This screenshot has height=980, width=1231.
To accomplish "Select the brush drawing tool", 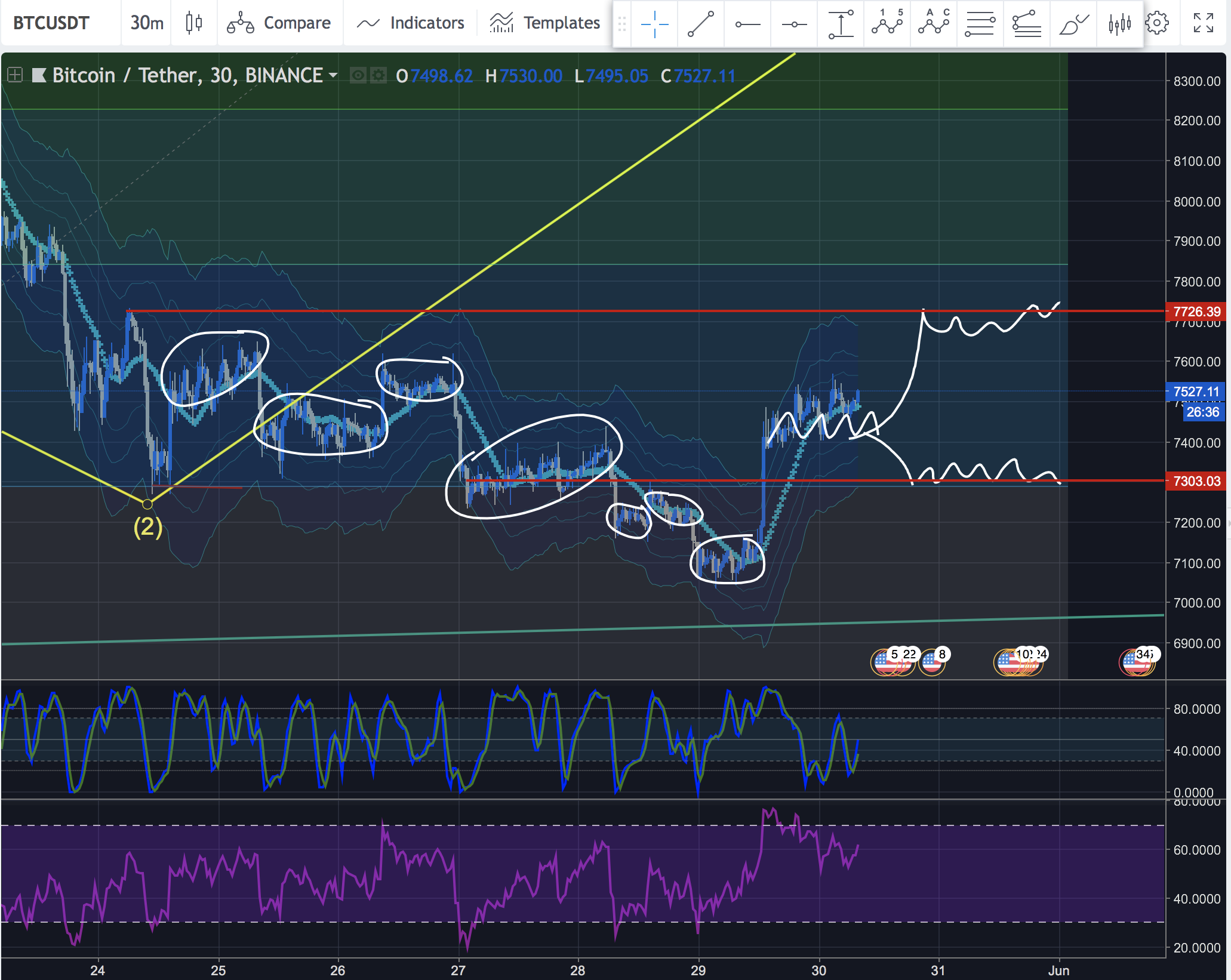I will 1073,24.
